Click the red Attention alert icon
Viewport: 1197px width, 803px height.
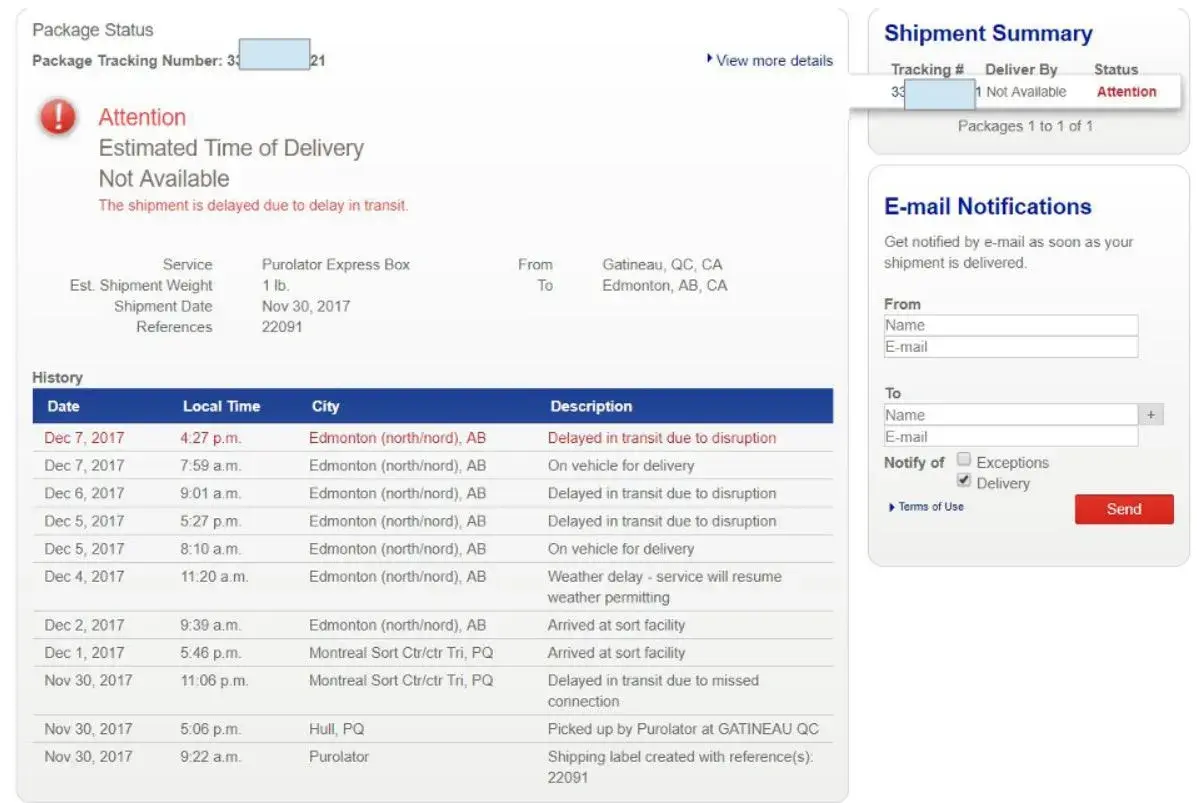click(58, 118)
